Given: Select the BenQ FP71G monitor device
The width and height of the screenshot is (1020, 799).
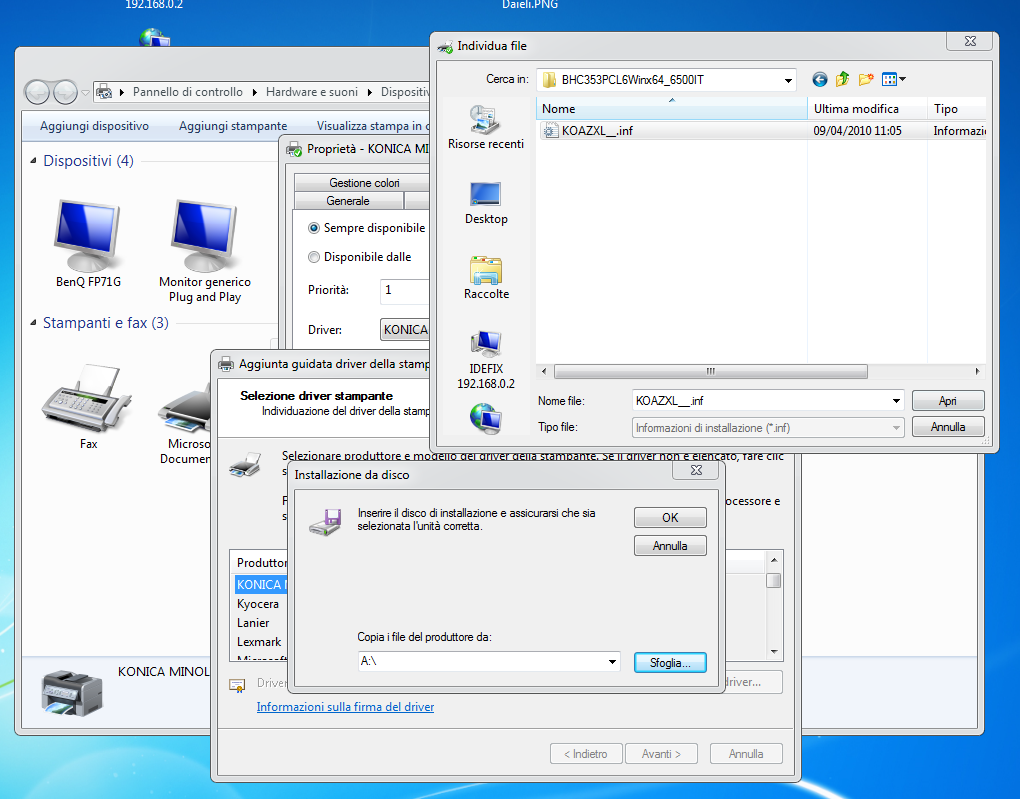Looking at the screenshot, I should tap(88, 245).
